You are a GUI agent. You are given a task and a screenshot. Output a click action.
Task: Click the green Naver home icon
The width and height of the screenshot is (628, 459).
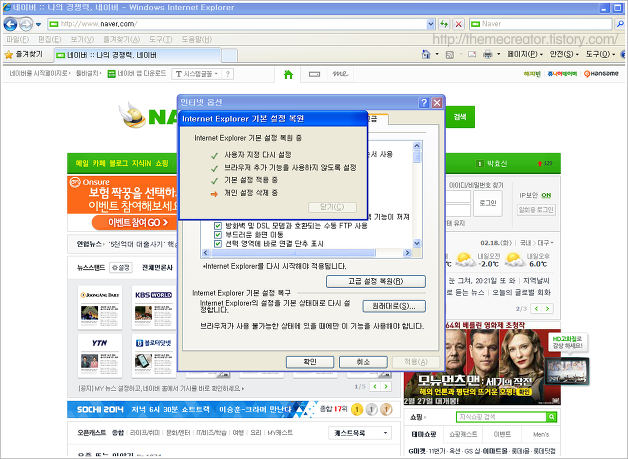pos(288,74)
